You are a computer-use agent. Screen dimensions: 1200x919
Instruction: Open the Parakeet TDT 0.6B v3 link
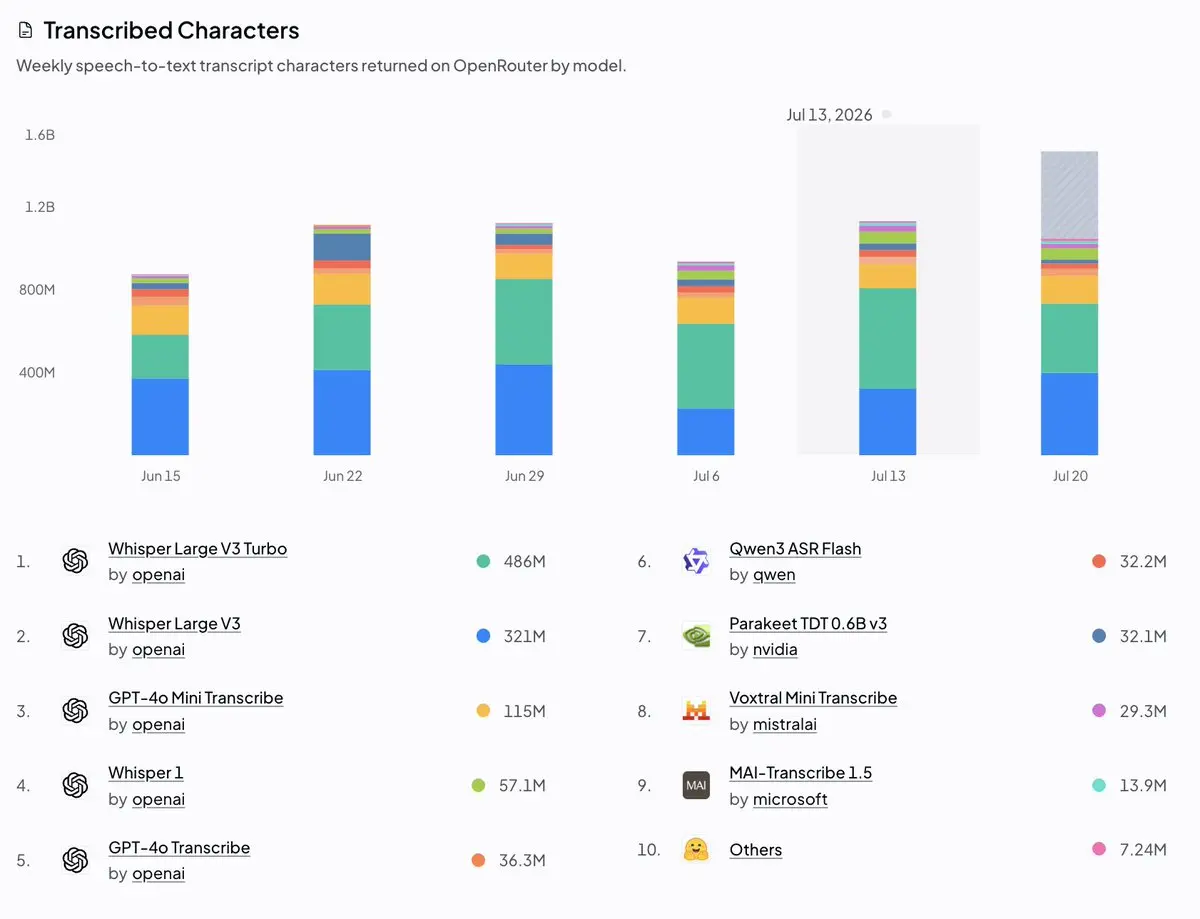coord(808,624)
